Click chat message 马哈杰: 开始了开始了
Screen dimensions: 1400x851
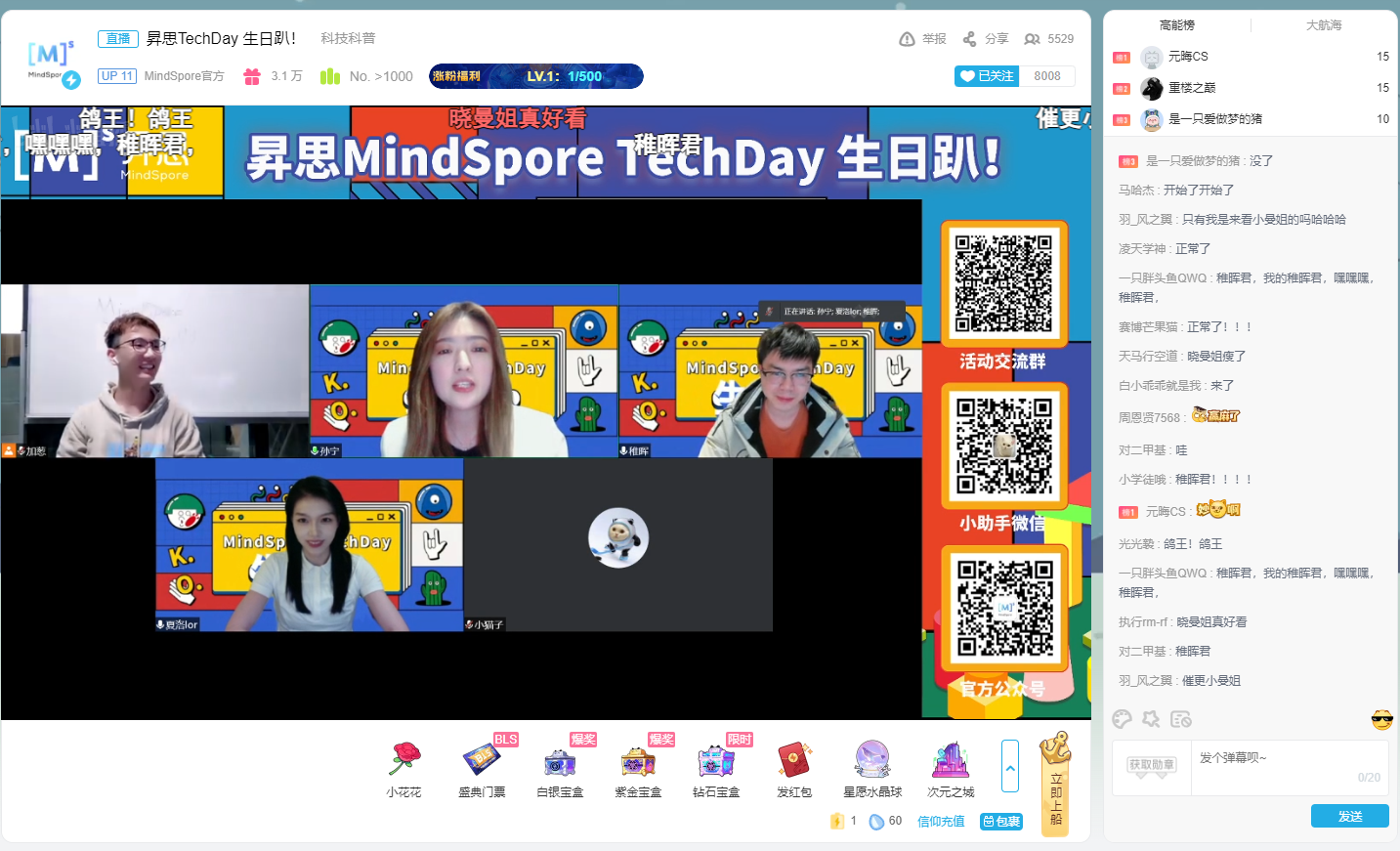1176,191
